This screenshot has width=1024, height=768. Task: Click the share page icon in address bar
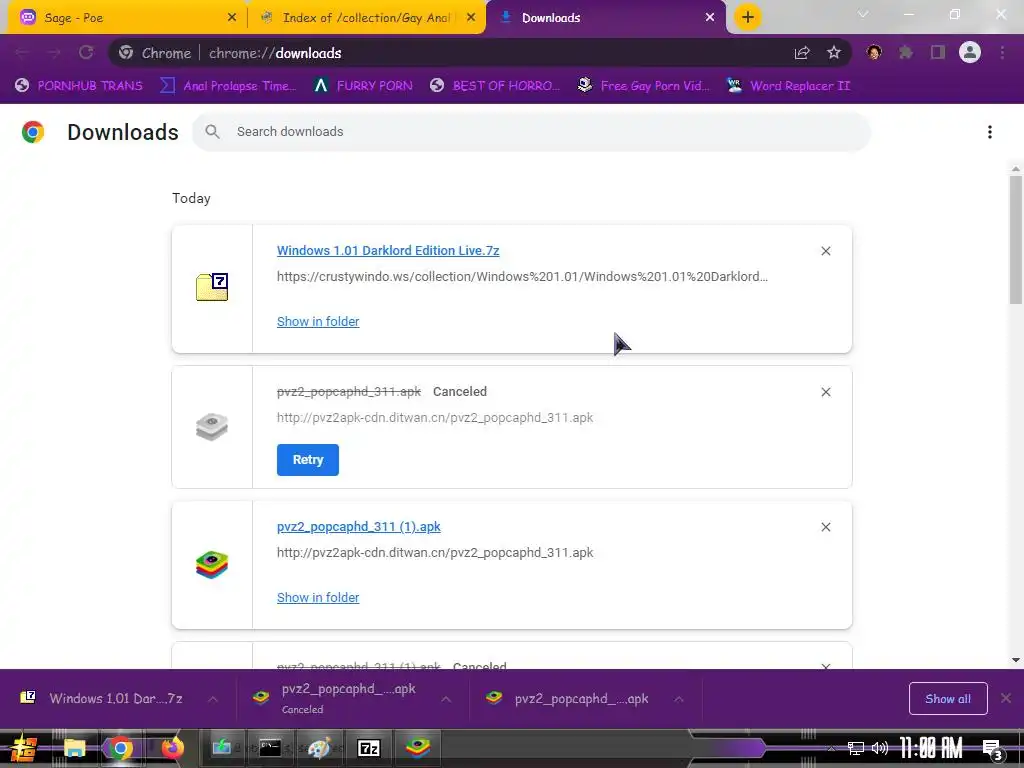(802, 53)
